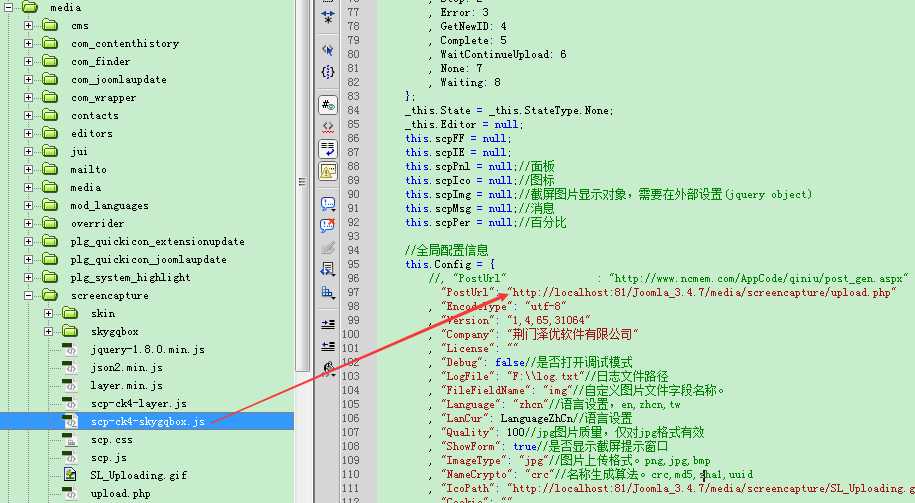
Task: Click the json2.min.js file icon
Action: click(x=70, y=368)
